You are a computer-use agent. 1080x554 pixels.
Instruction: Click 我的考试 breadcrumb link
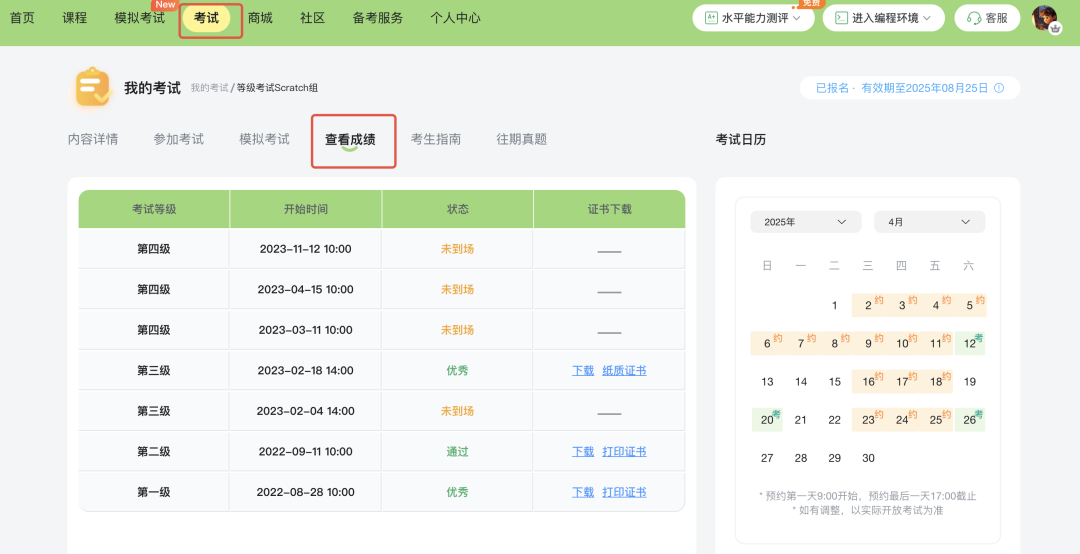pyautogui.click(x=209, y=88)
